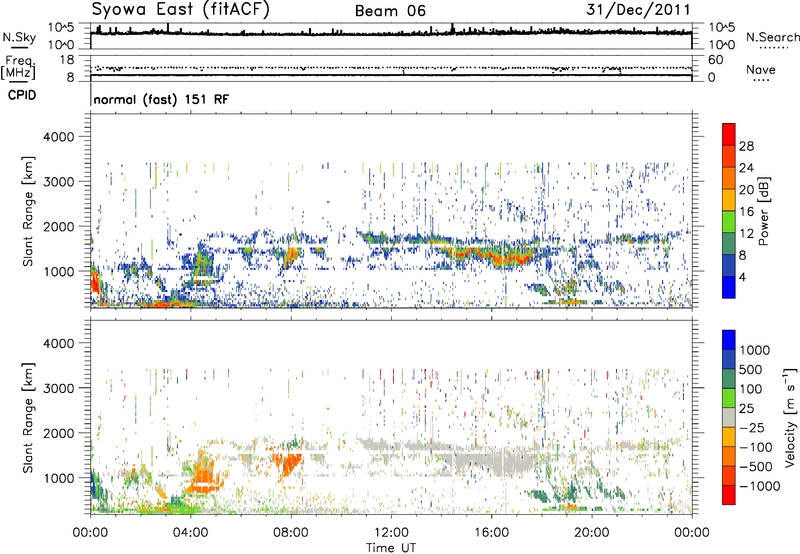Click the date '31/Dec/2011'

(638, 9)
